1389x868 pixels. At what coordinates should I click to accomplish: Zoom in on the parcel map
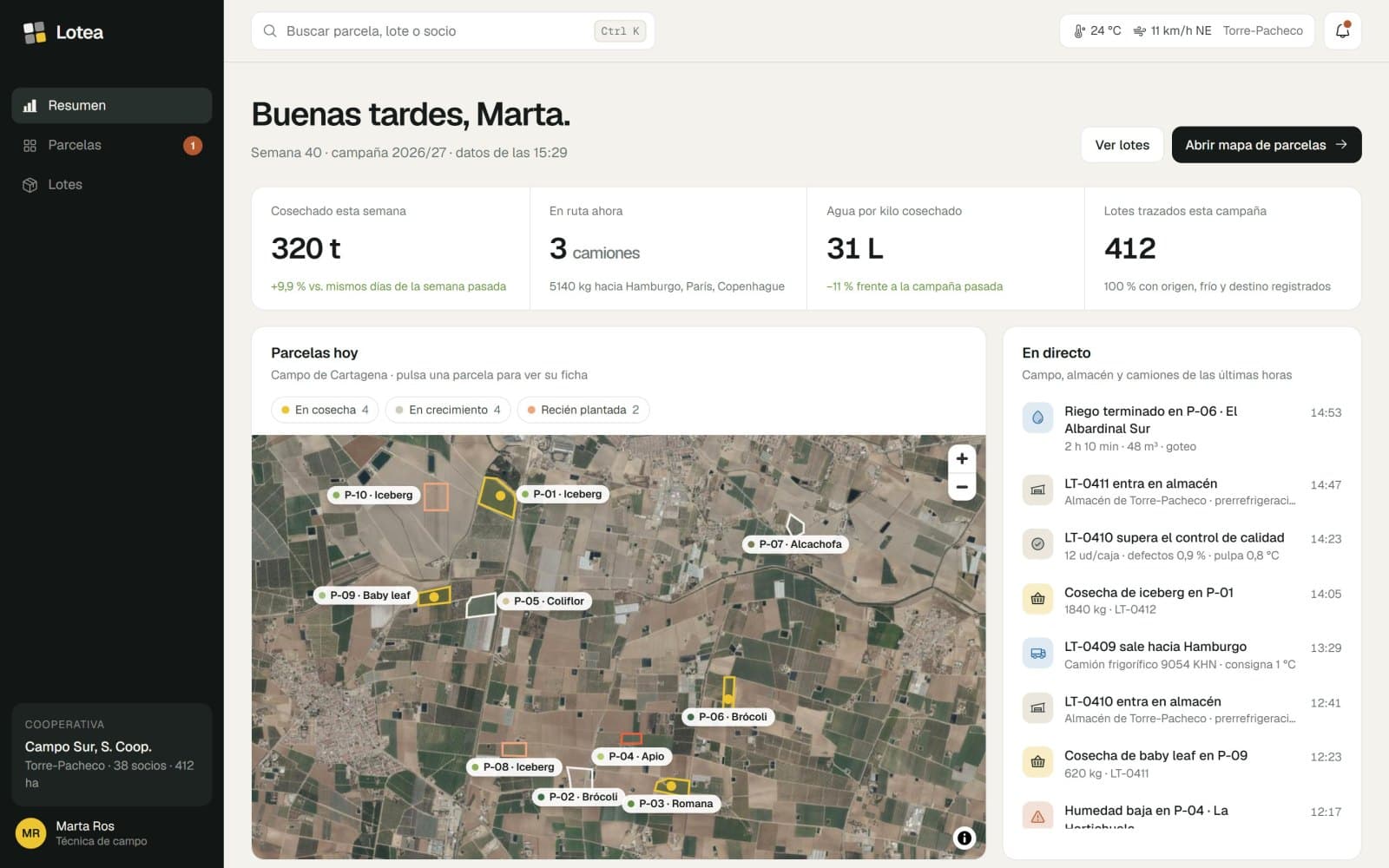pos(962,458)
